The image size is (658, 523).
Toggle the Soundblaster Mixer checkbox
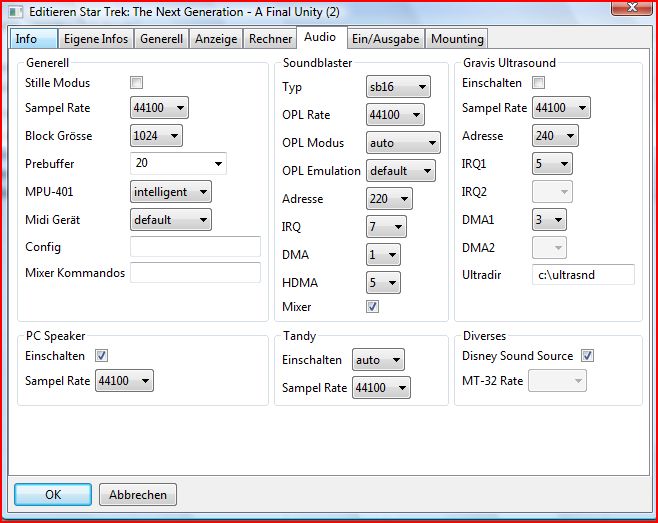[373, 307]
